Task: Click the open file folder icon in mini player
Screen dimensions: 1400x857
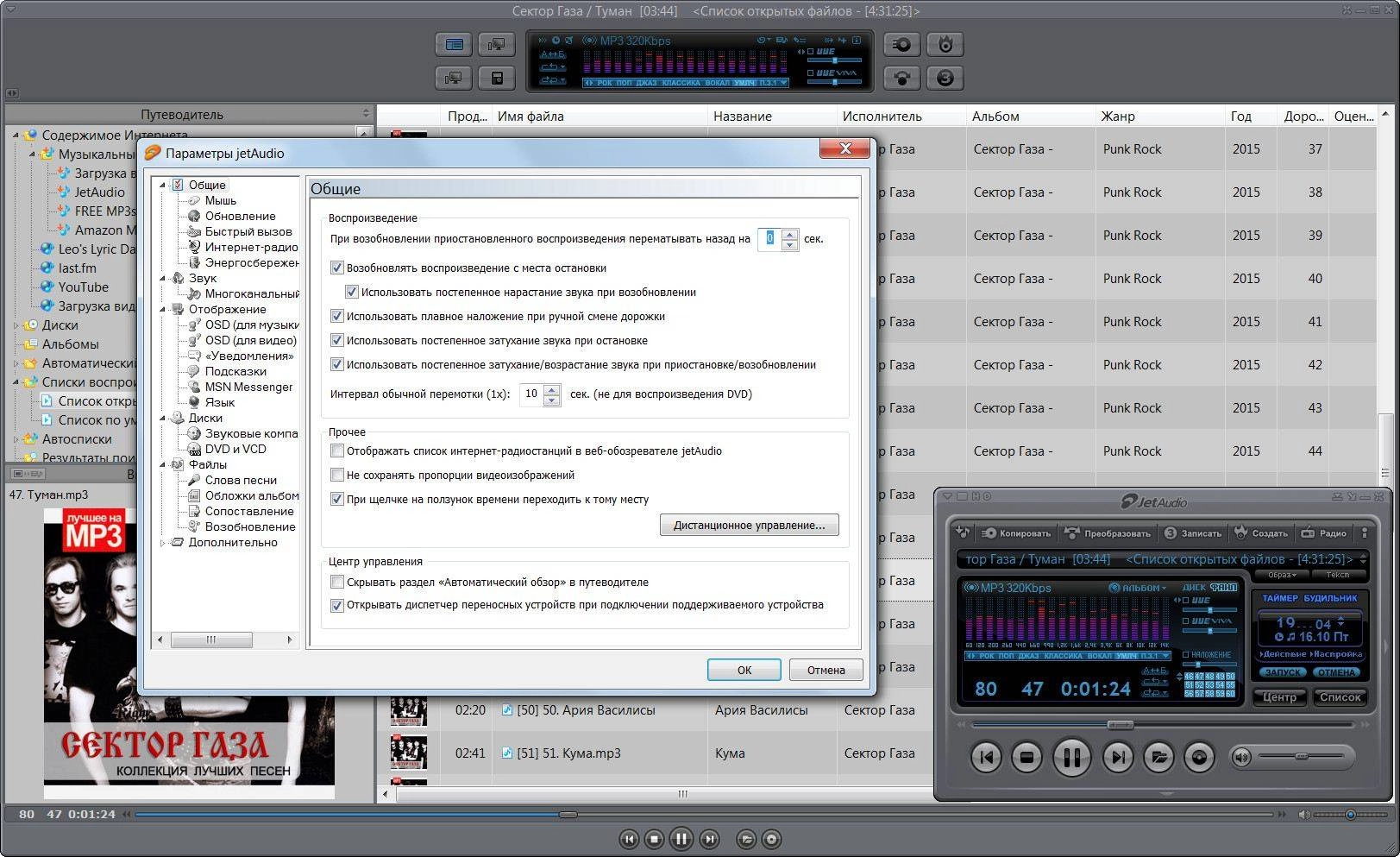Action: click(1158, 758)
